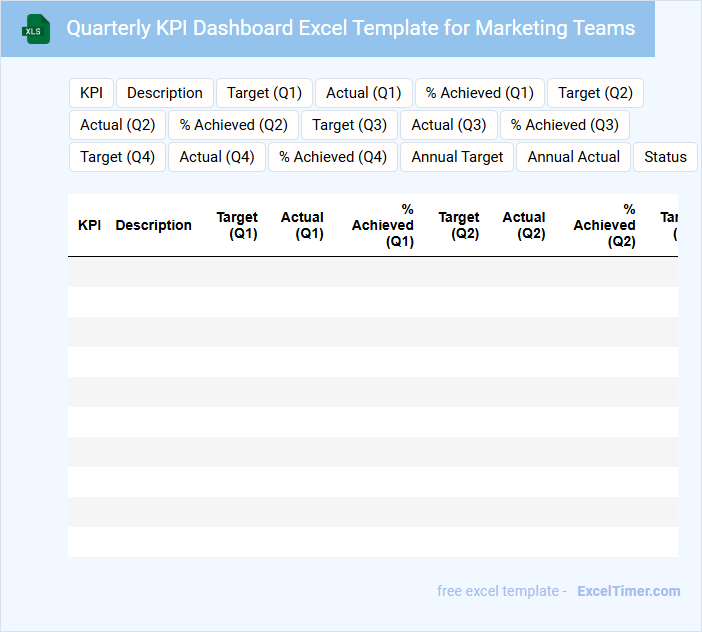The width and height of the screenshot is (702, 632).
Task: Click the Actual (Q1) tag chip
Action: pyautogui.click(x=364, y=93)
